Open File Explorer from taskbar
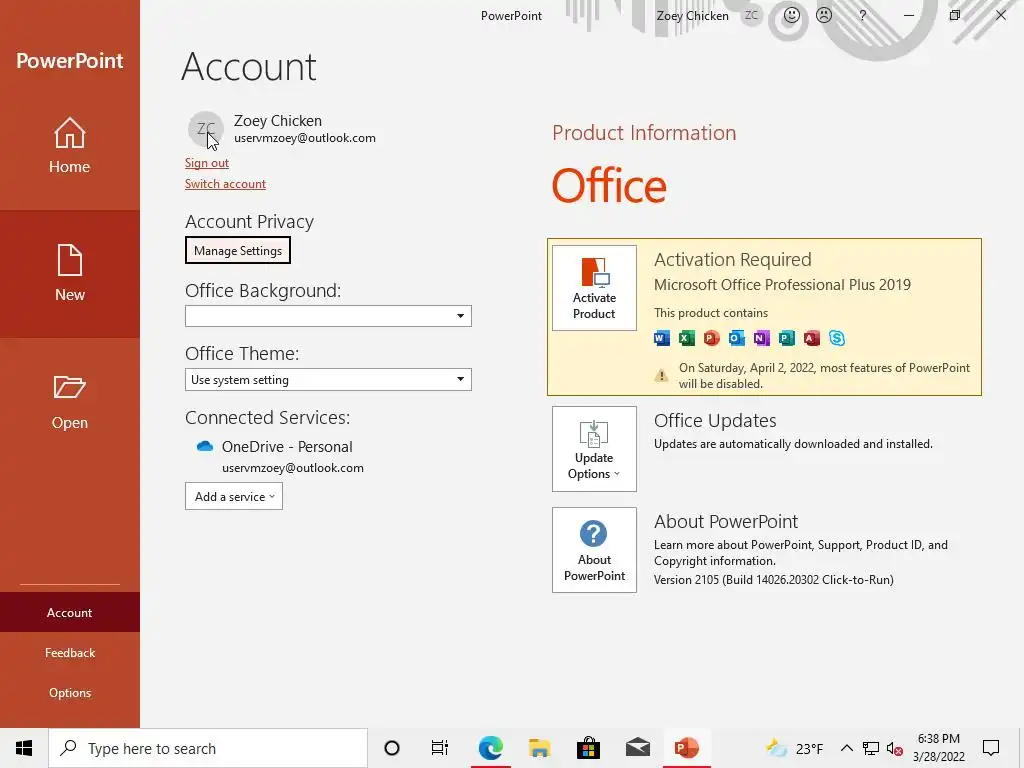1024x768 pixels. (539, 748)
